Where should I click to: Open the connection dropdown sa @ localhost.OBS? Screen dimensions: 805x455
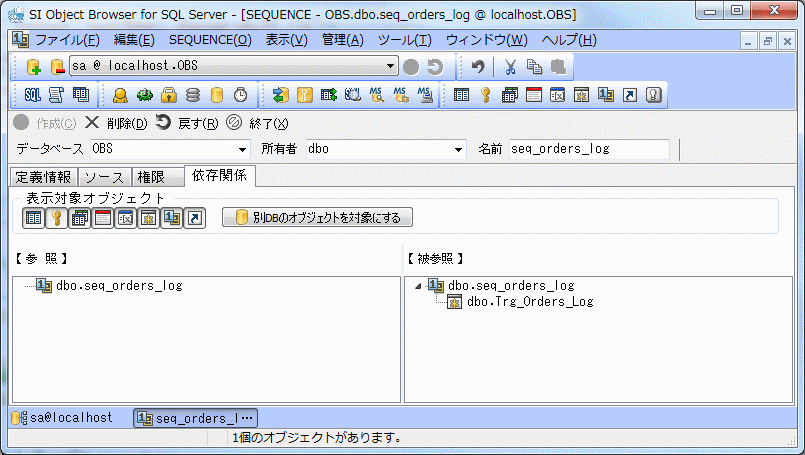391,67
